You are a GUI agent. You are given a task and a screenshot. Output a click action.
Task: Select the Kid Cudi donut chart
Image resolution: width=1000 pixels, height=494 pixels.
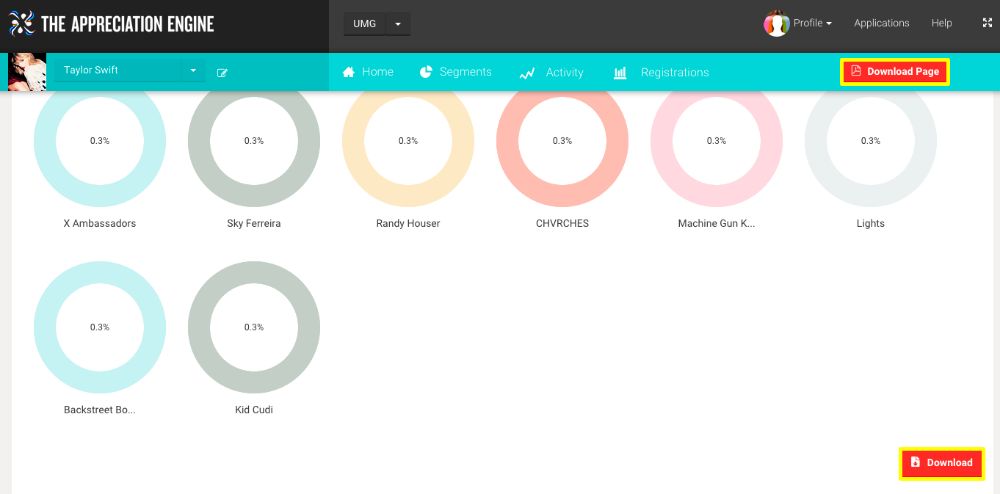click(254, 327)
